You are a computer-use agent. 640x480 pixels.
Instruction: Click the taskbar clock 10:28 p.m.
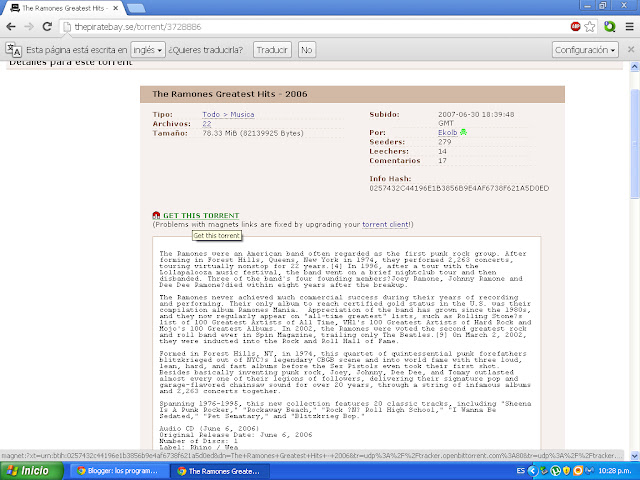coord(615,471)
